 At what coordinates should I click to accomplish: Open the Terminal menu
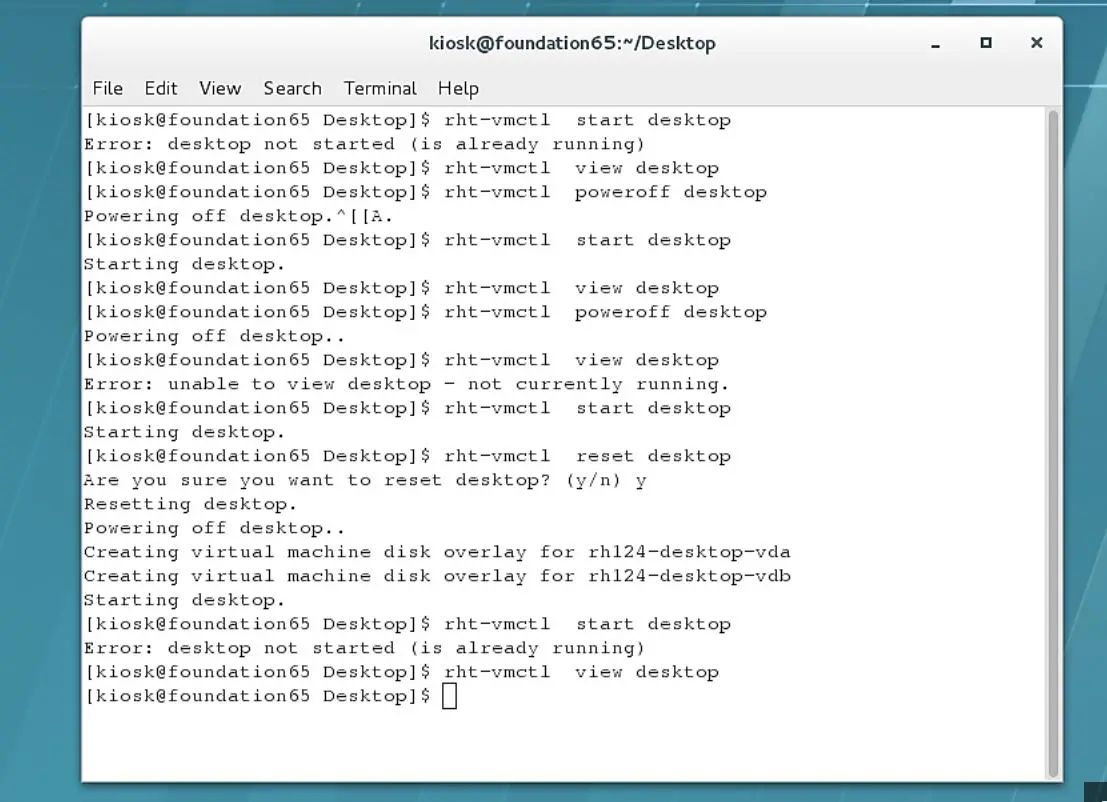point(380,88)
